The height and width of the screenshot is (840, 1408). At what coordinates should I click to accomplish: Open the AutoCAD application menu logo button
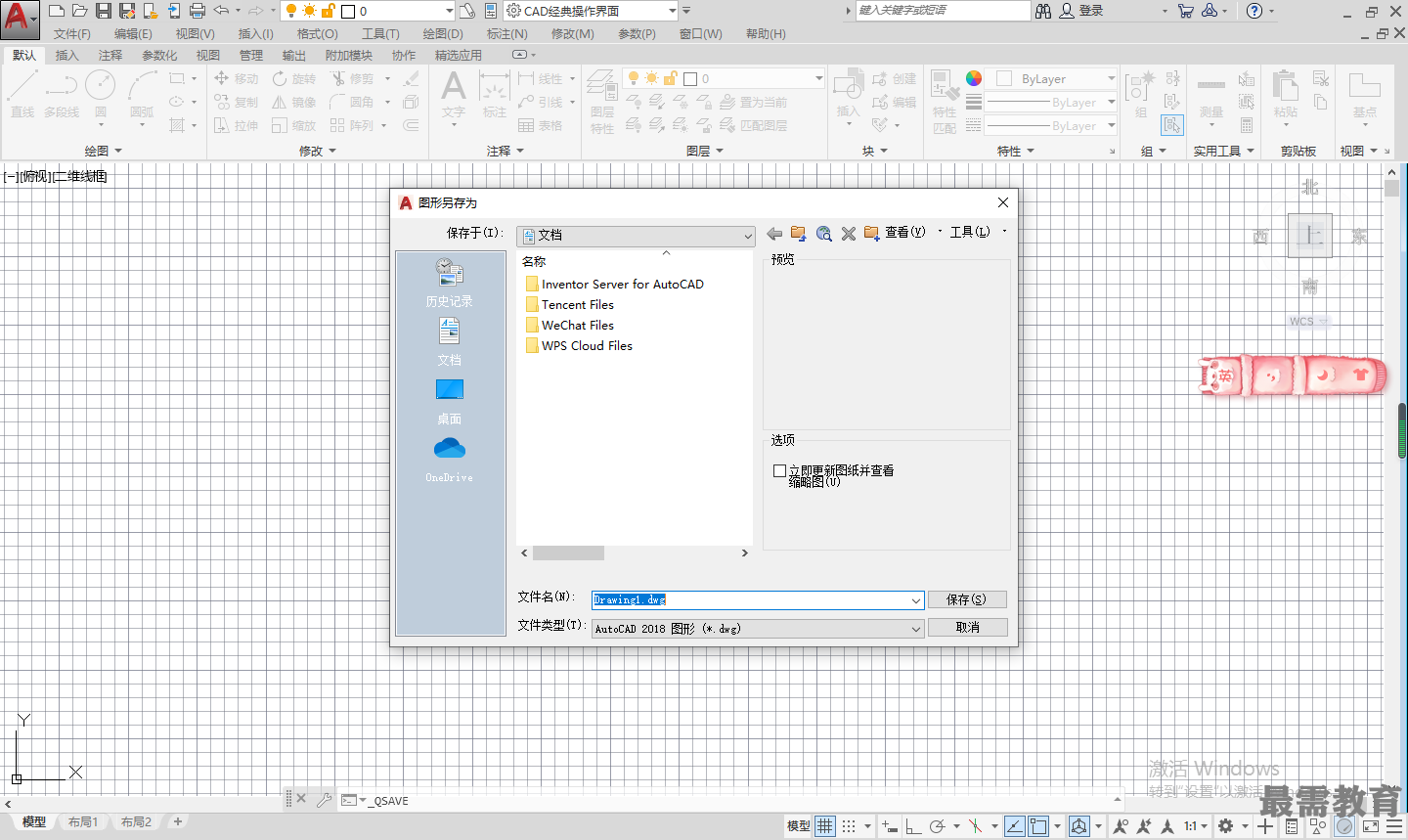pyautogui.click(x=19, y=19)
